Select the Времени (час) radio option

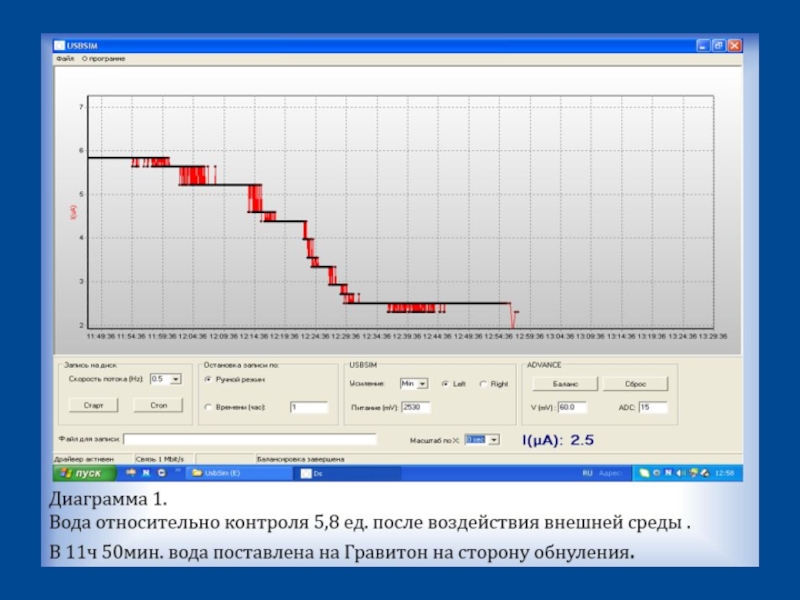click(207, 407)
